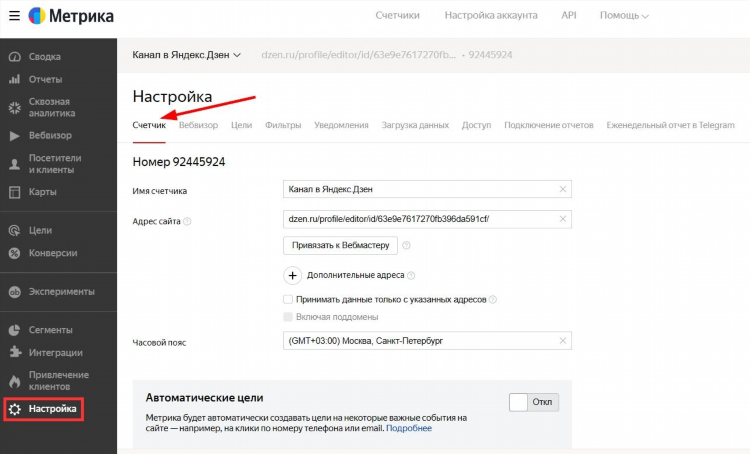Image resolution: width=750 pixels, height=454 pixels.
Task: Open the Загрузка данных tab
Action: click(x=415, y=125)
